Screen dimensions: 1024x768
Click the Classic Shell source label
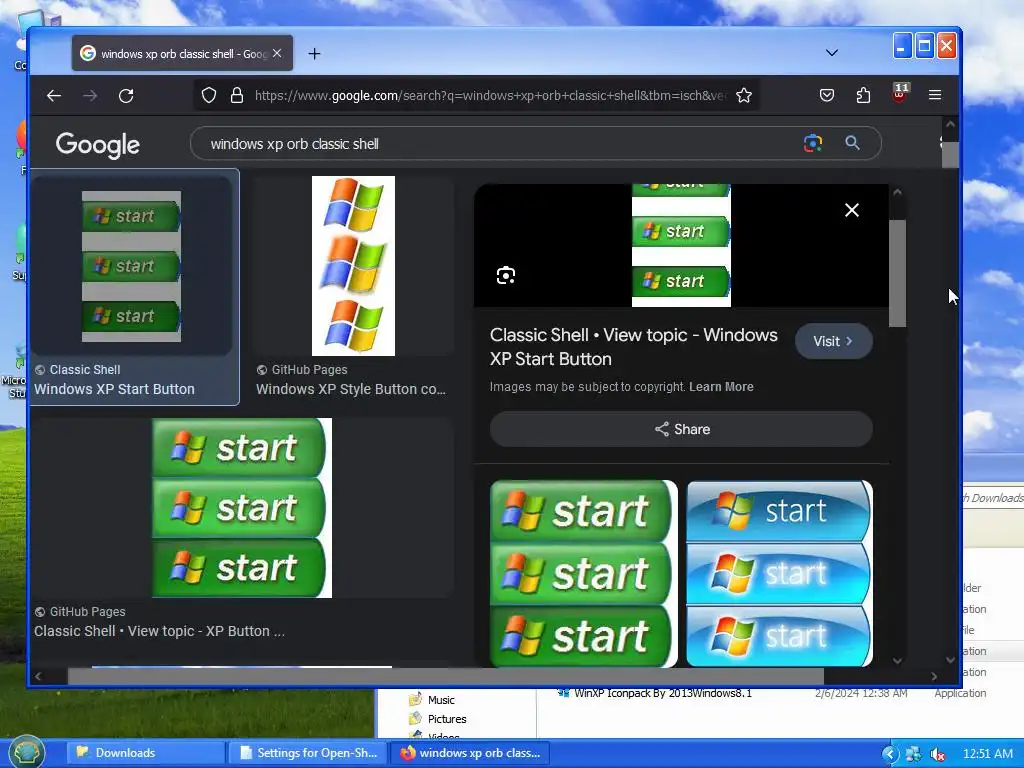85,370
